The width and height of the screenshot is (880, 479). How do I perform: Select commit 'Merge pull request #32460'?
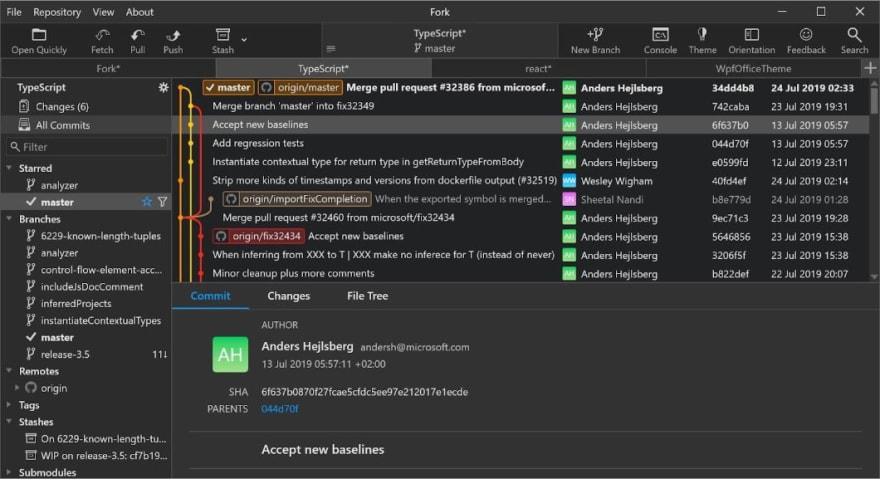520,218
